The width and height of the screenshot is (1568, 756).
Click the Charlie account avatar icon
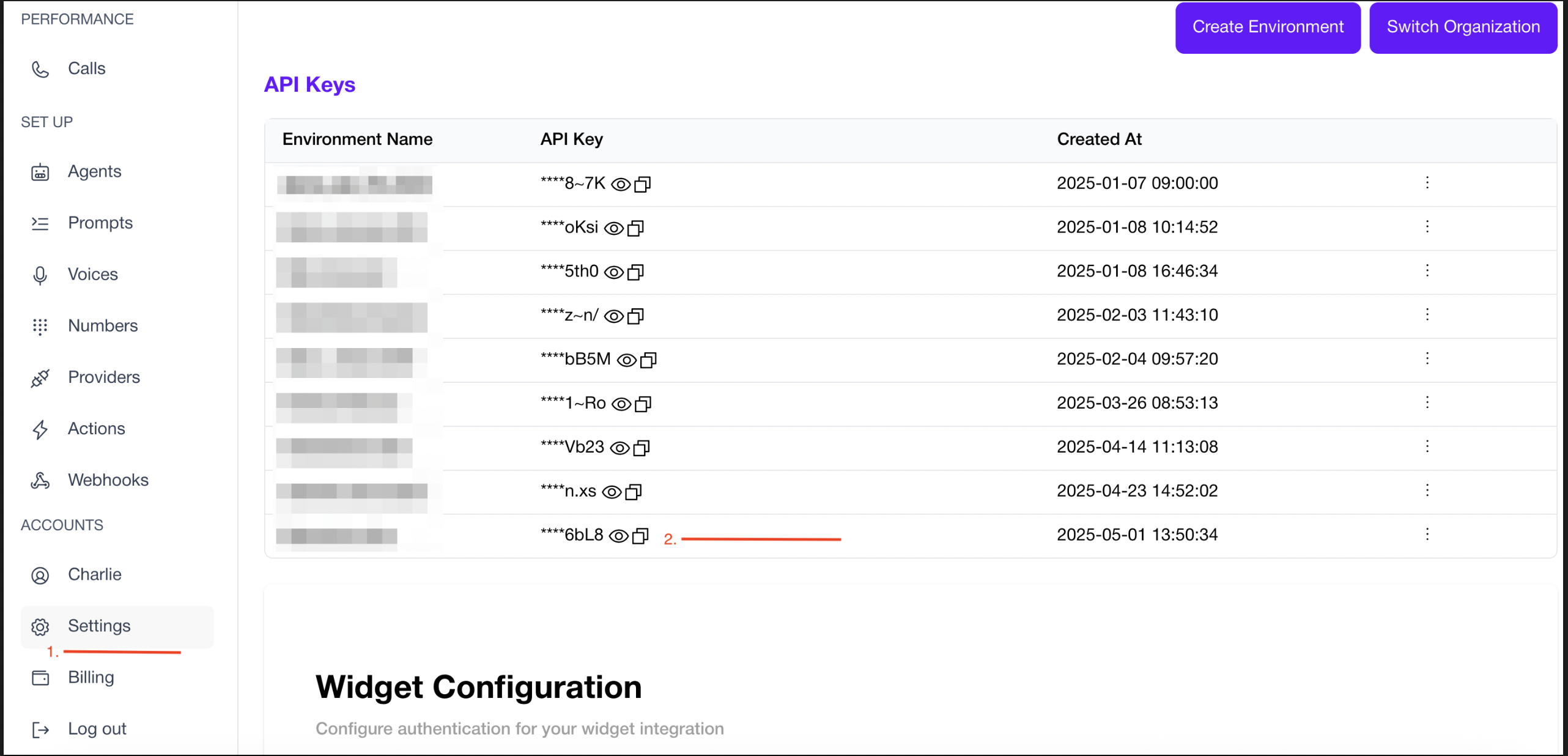pyautogui.click(x=40, y=576)
